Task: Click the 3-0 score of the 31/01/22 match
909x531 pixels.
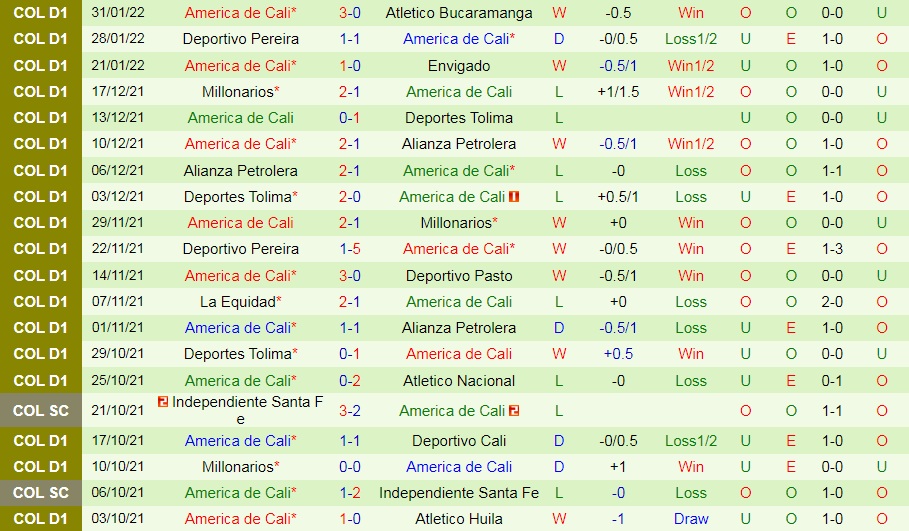Action: tap(350, 13)
